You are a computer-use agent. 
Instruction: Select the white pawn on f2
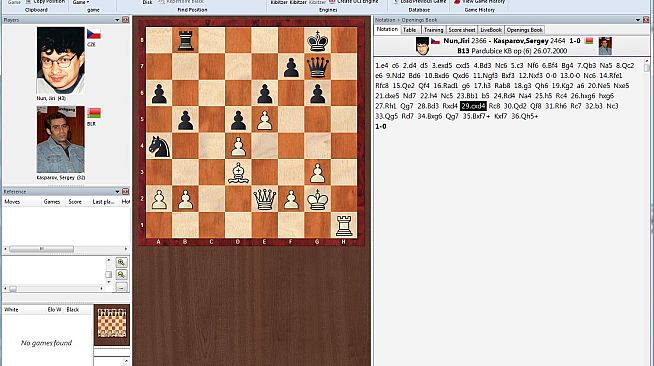(291, 199)
